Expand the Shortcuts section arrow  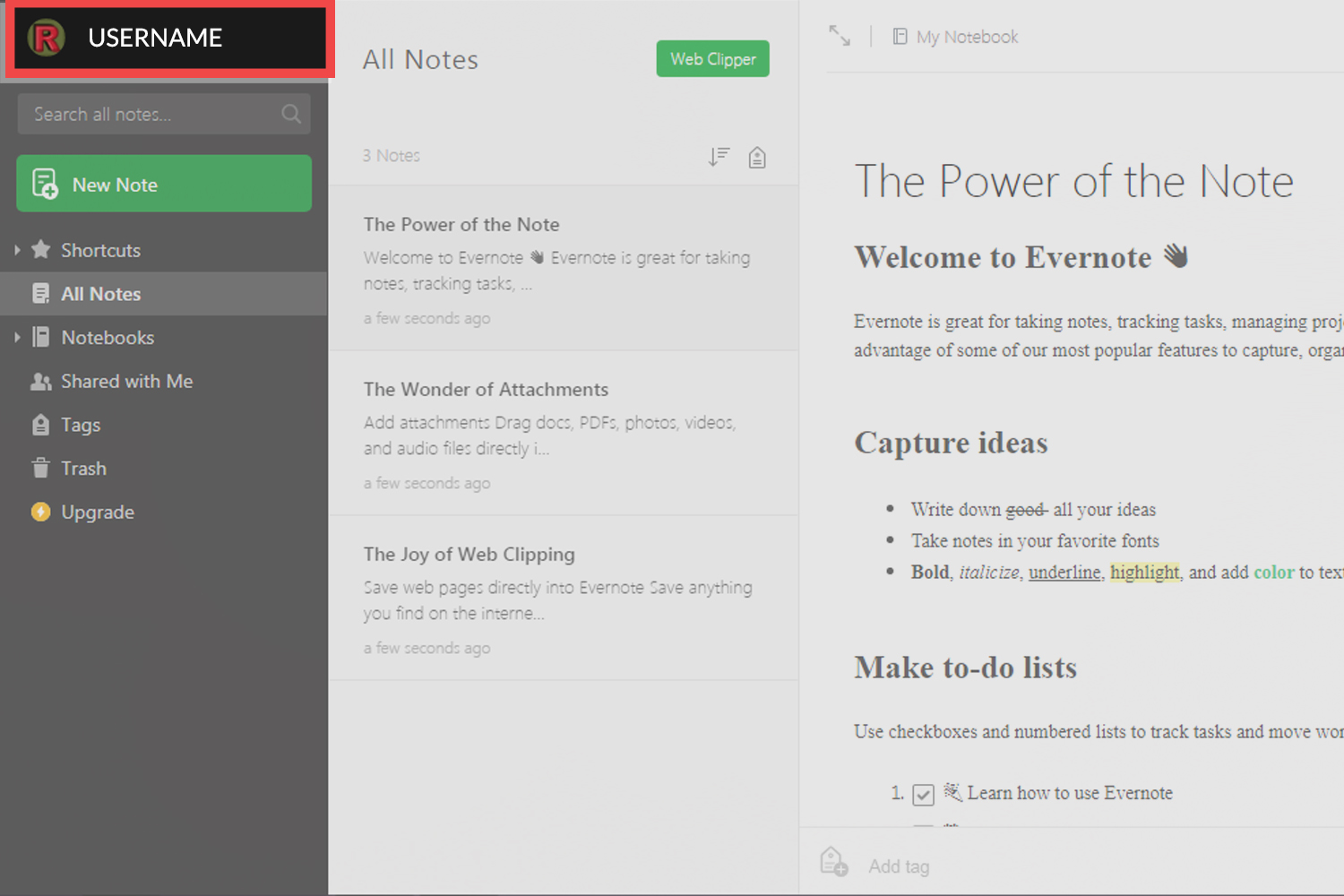coord(17,250)
